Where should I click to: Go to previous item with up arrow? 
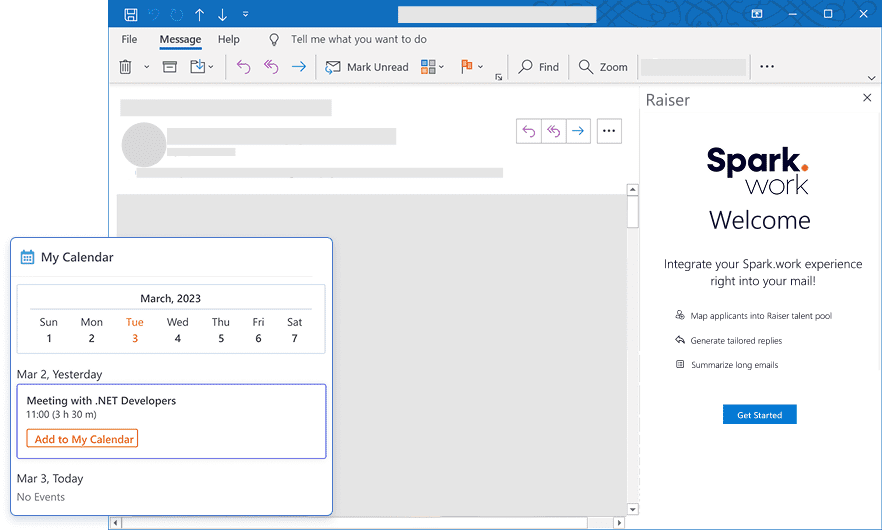(199, 15)
